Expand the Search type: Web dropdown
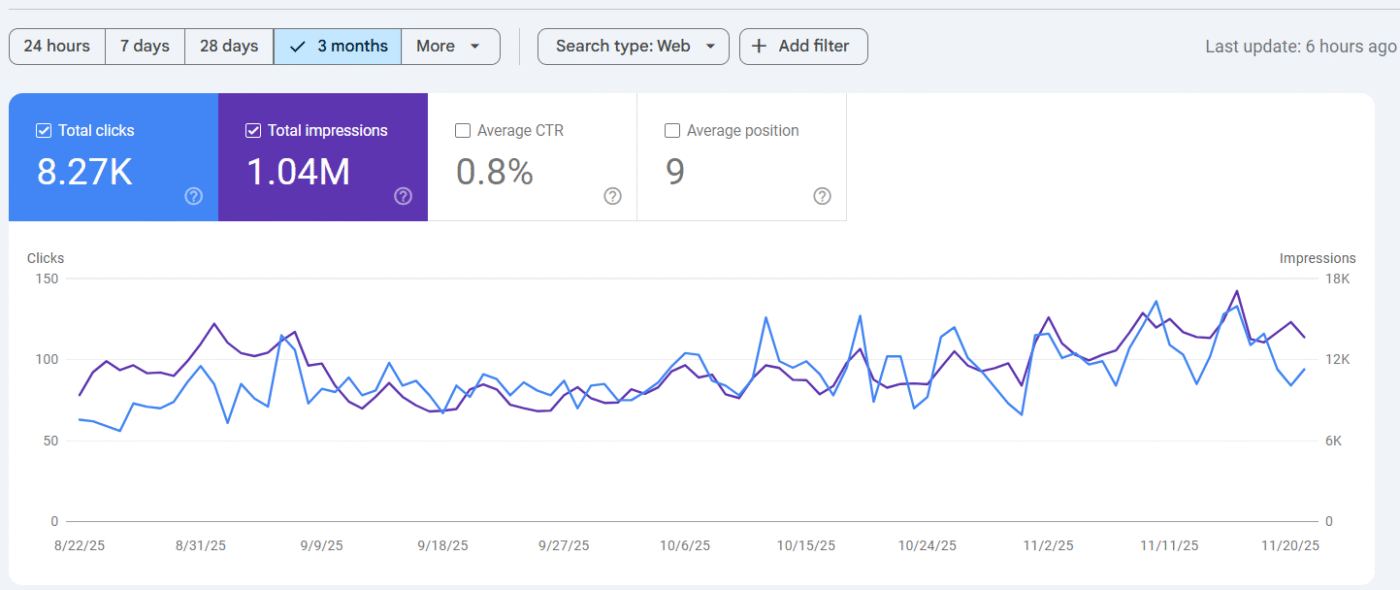1400x590 pixels. pyautogui.click(x=633, y=46)
